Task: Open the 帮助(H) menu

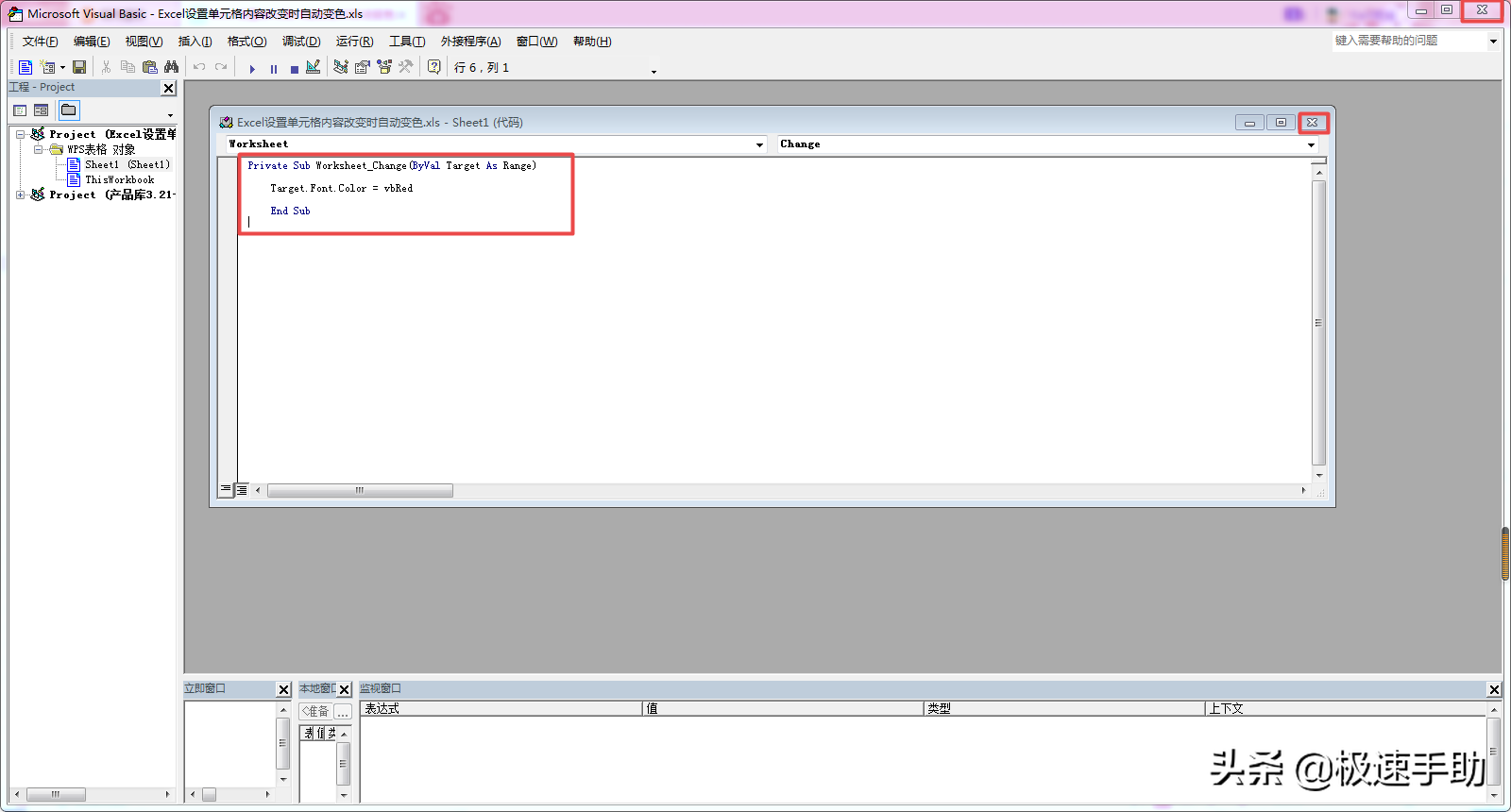Action: click(592, 42)
